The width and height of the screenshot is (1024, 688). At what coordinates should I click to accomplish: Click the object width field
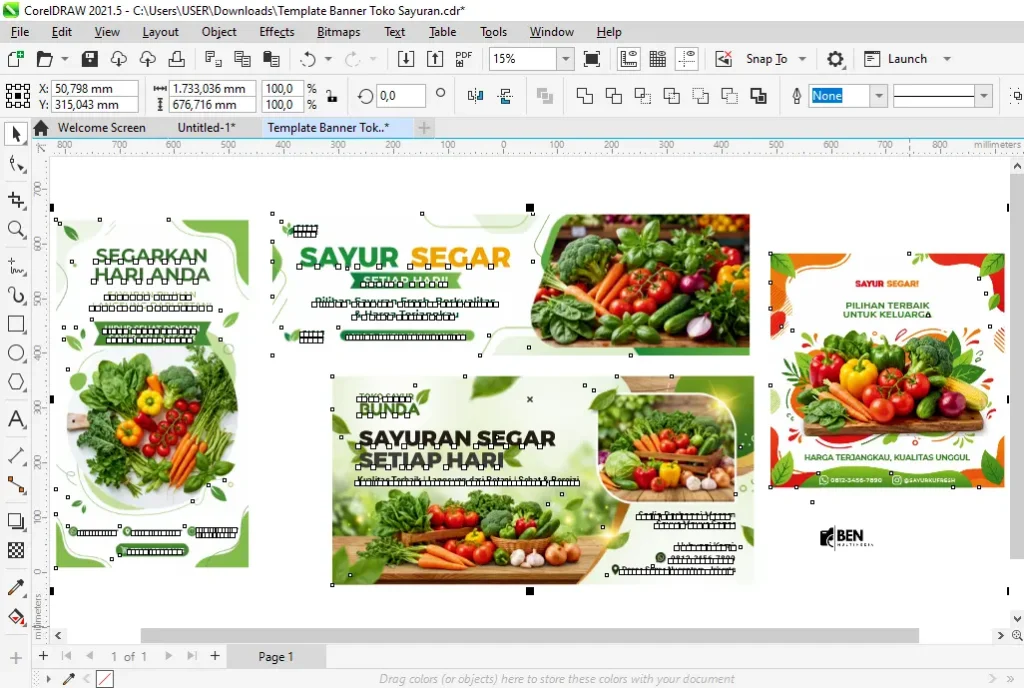click(x=212, y=88)
